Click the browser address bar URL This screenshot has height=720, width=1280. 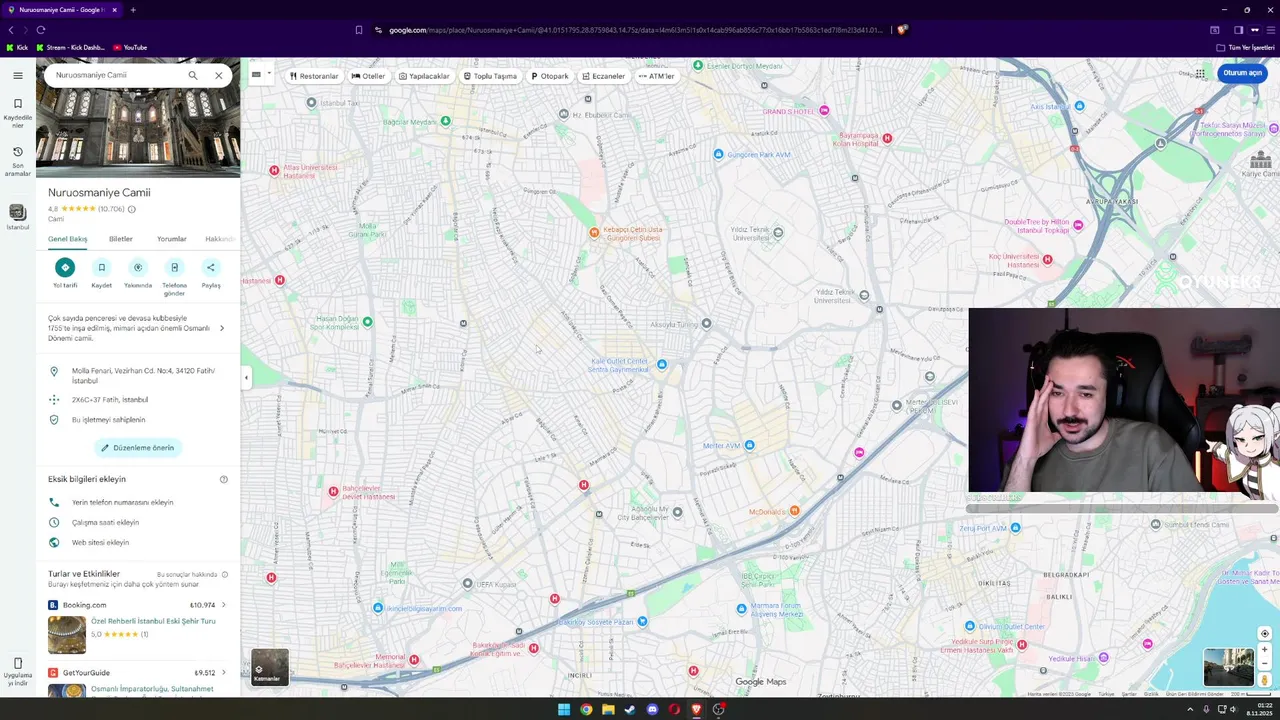(x=636, y=30)
